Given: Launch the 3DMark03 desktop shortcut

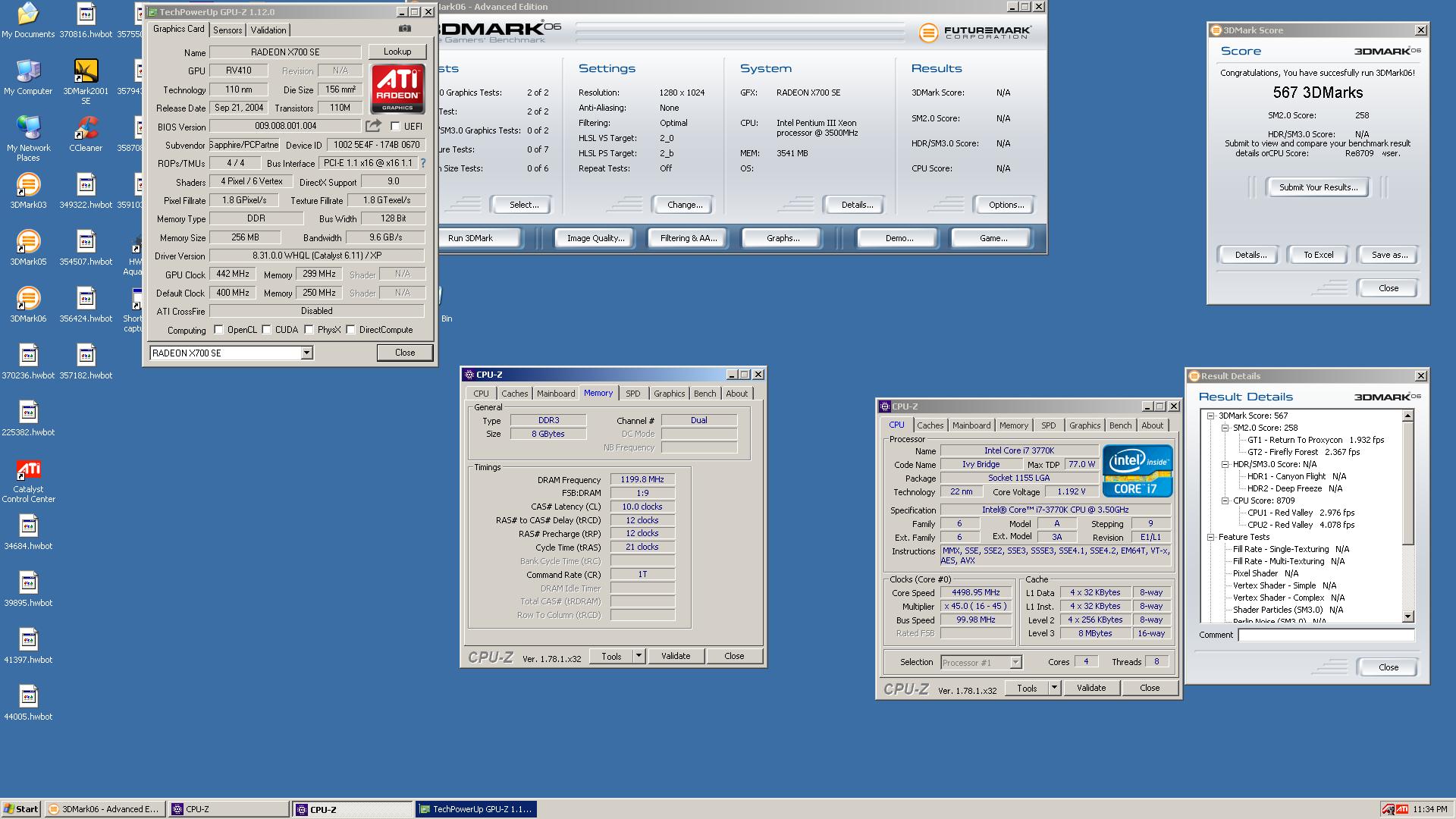Looking at the screenshot, I should click(28, 190).
